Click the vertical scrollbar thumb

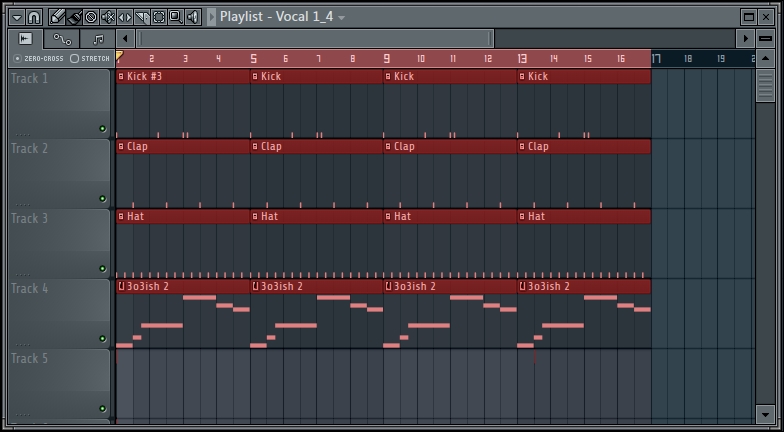tap(765, 86)
